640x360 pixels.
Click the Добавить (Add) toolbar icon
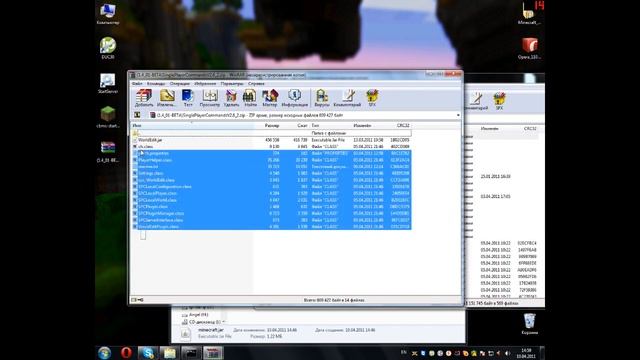[144, 98]
